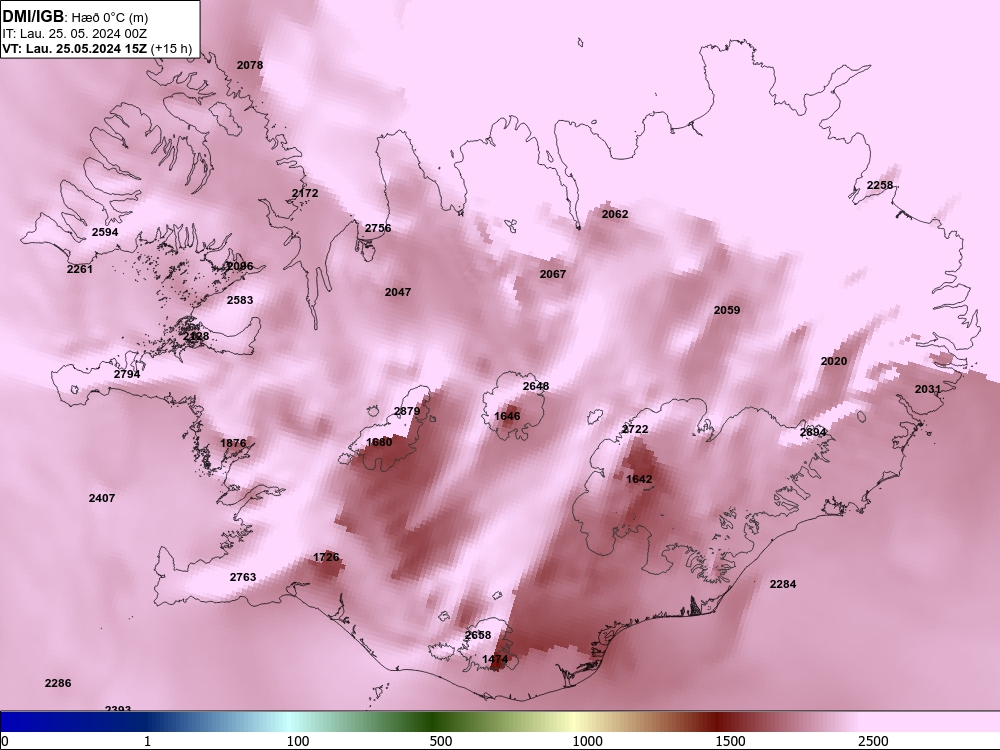Click the 1646 height value
This screenshot has width=1000, height=750.
tap(507, 416)
